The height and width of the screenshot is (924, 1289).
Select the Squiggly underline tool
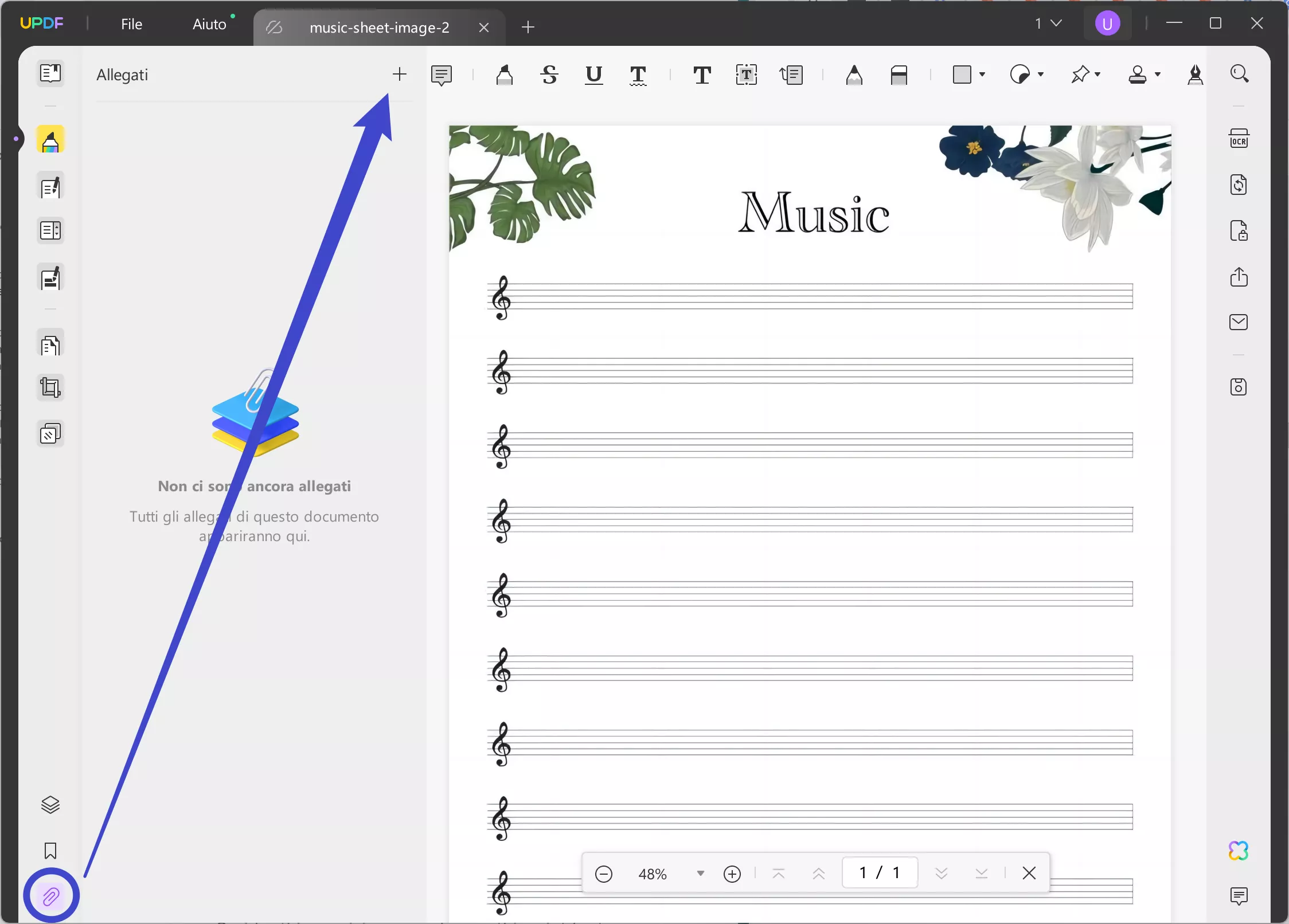pyautogui.click(x=638, y=75)
